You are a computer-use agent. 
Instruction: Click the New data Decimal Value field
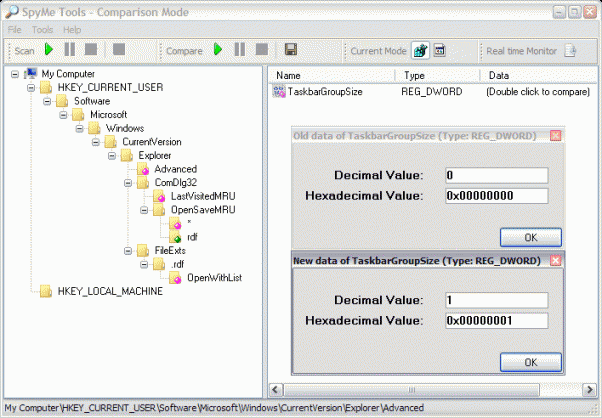tap(496, 300)
